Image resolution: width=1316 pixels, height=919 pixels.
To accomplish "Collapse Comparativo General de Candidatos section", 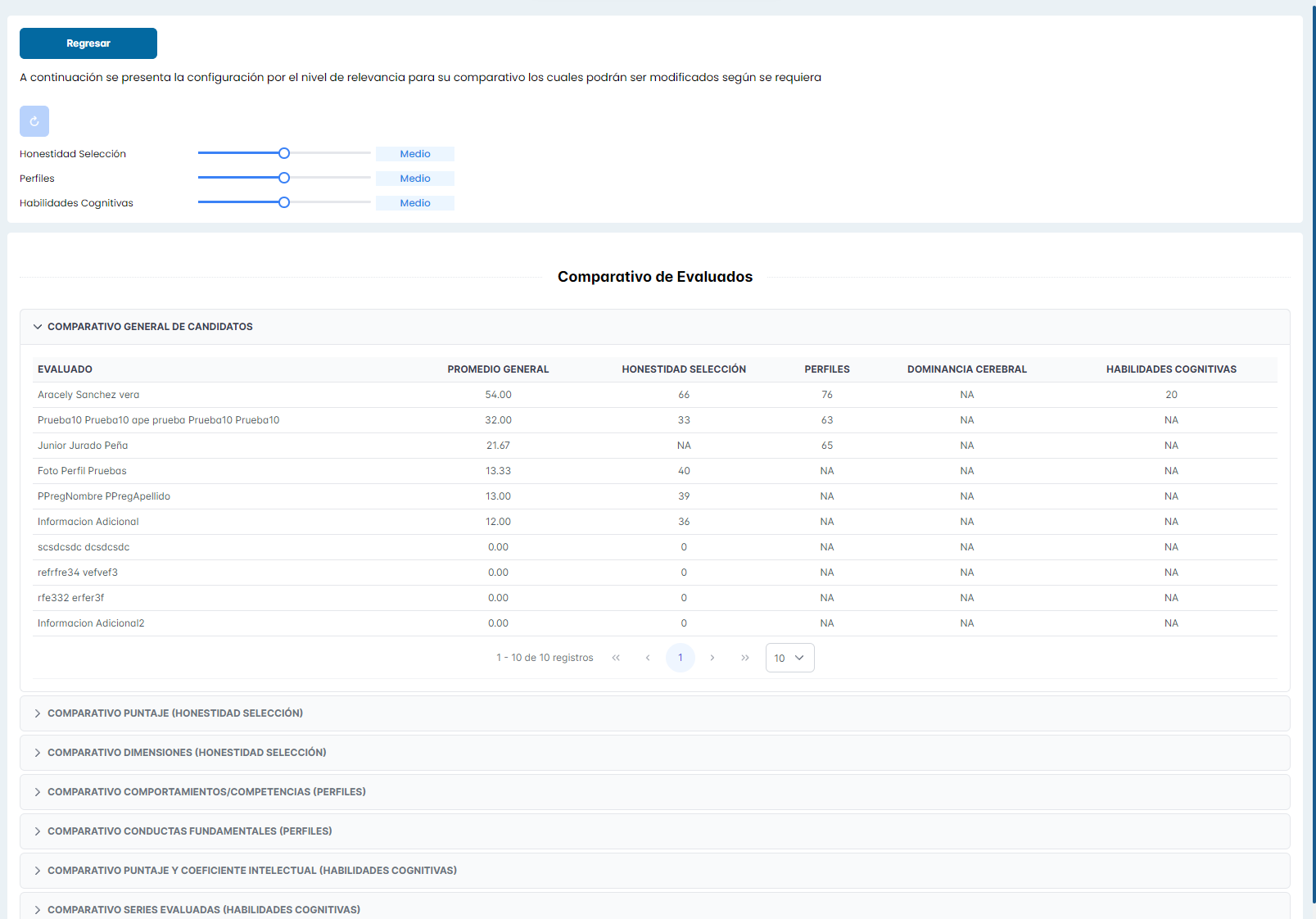I will point(150,327).
